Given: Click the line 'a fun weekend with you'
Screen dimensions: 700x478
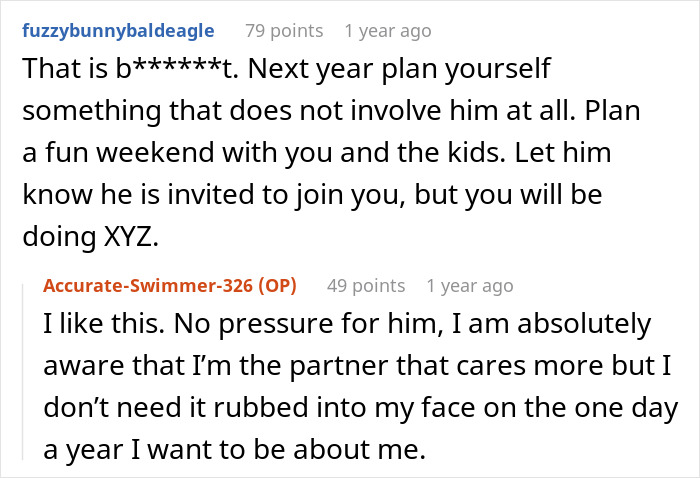Looking at the screenshot, I should [177, 153].
